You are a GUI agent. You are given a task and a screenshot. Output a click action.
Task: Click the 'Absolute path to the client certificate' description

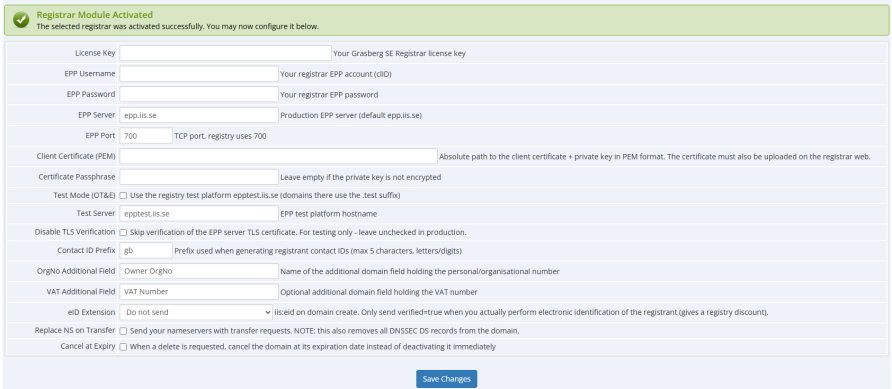pos(655,157)
